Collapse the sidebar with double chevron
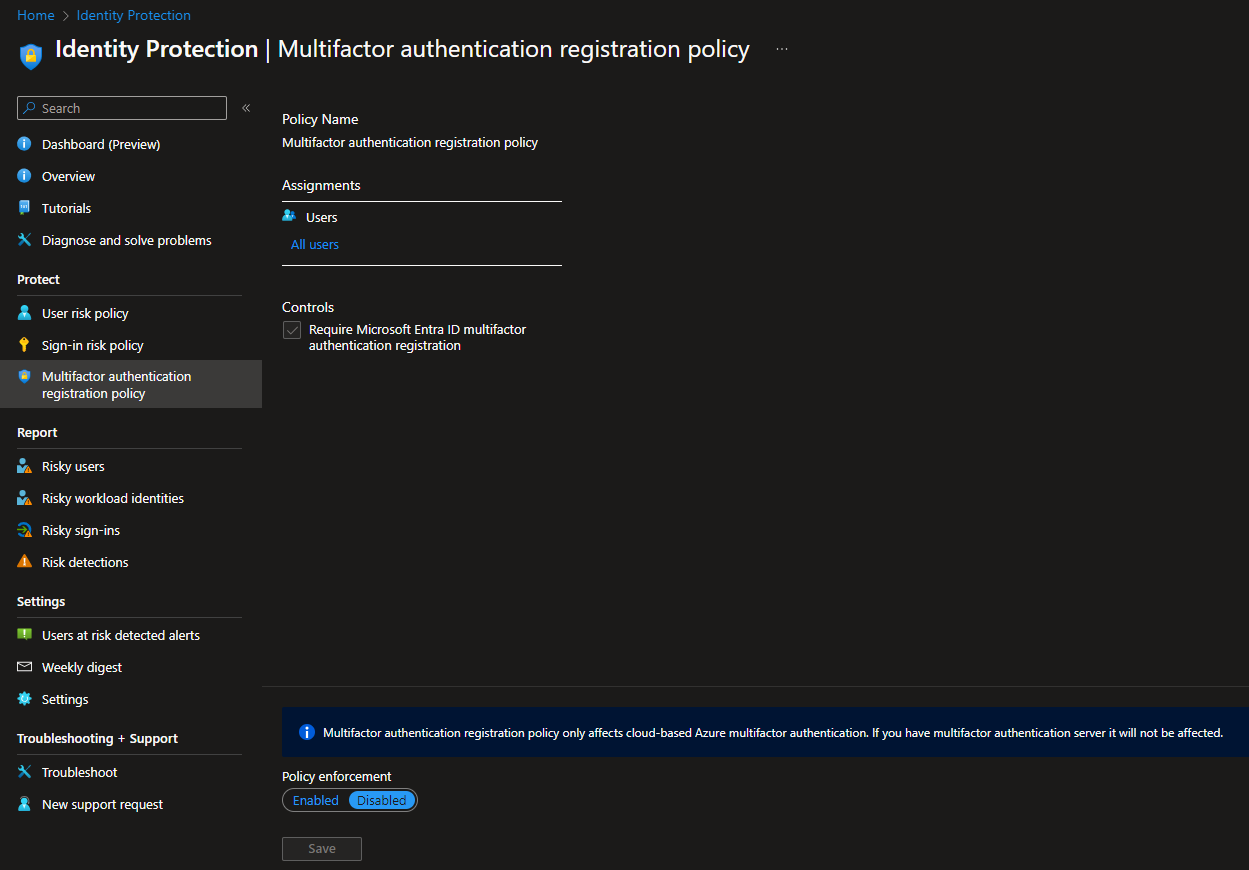Screen dimensions: 1249x870 click(x=246, y=108)
